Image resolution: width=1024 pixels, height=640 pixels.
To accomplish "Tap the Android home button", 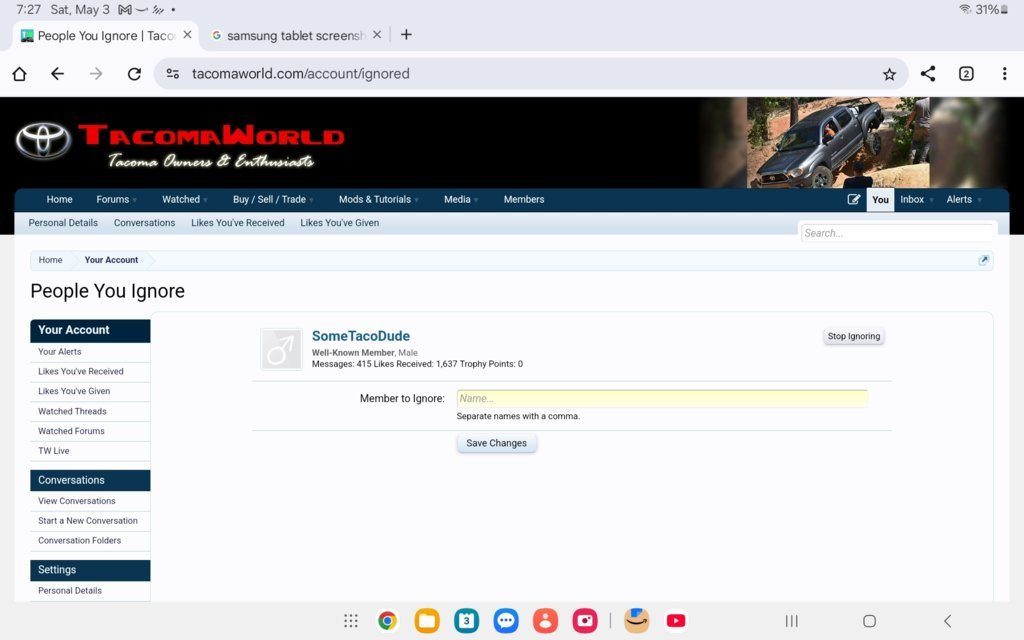I will click(869, 621).
